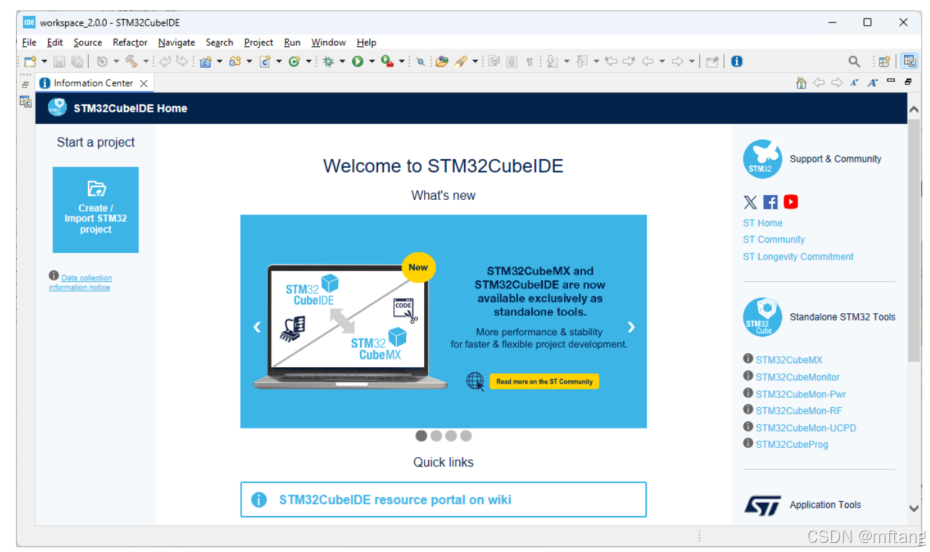Open the ST Home link
Viewport: 930px width, 552px height.
[x=762, y=223]
